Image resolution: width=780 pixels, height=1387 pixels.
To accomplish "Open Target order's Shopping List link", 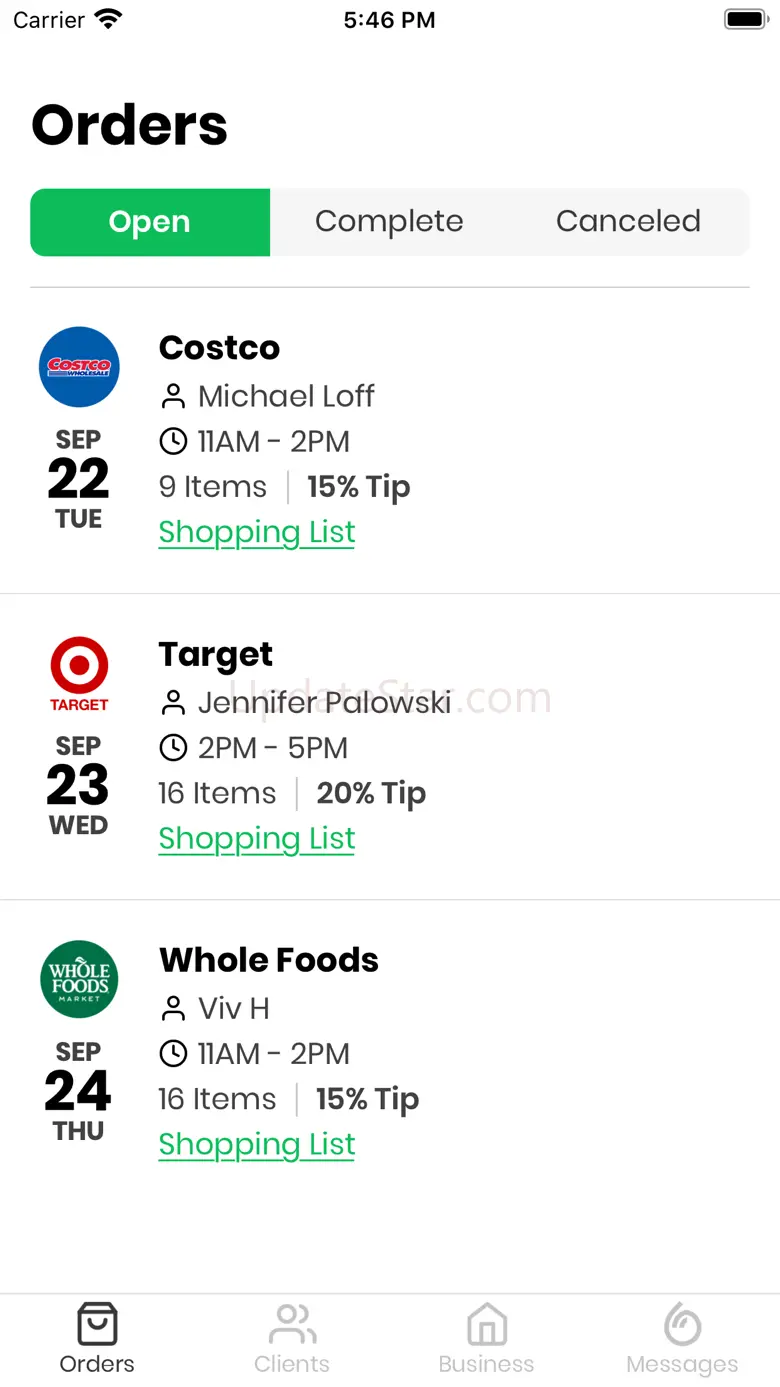I will pyautogui.click(x=257, y=838).
